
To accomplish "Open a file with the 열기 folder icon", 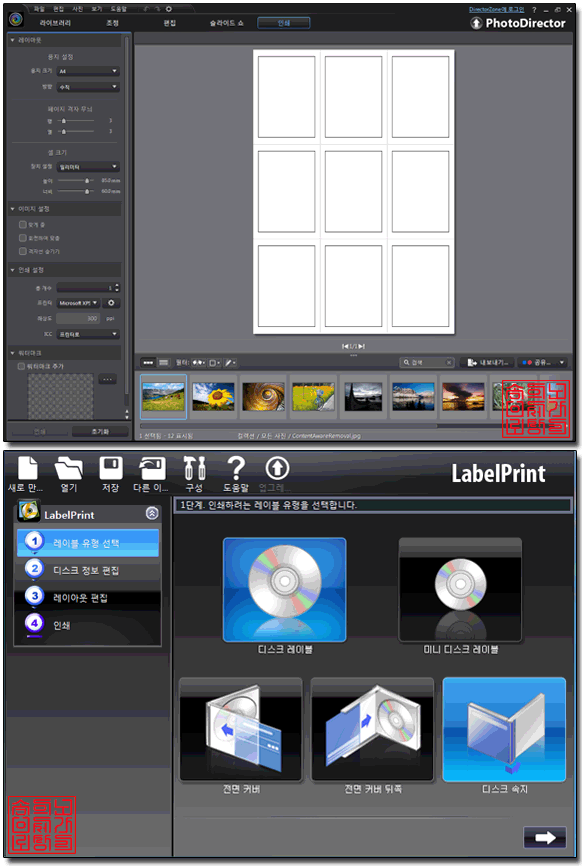I will point(69,468).
